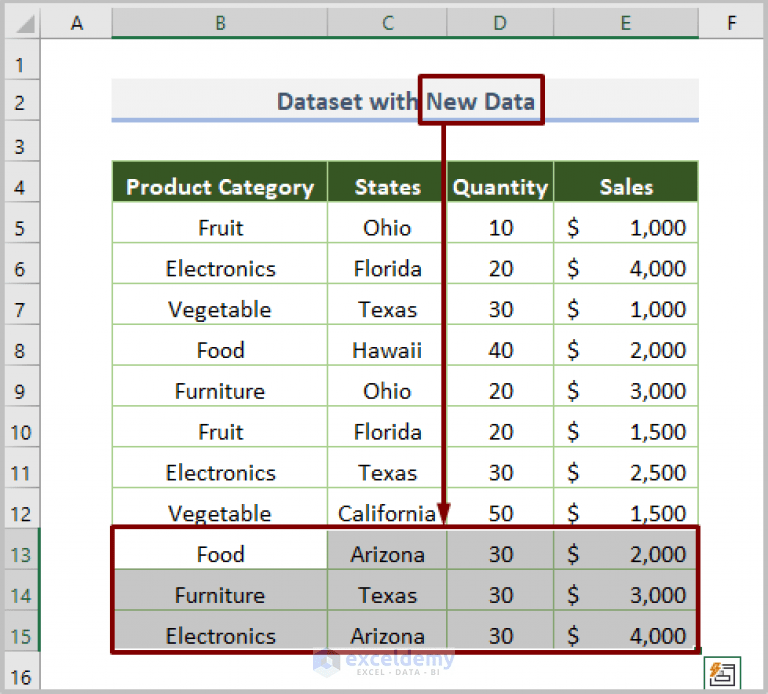768x694 pixels.
Task: Click the 'Quantity' header cell
Action: point(500,182)
